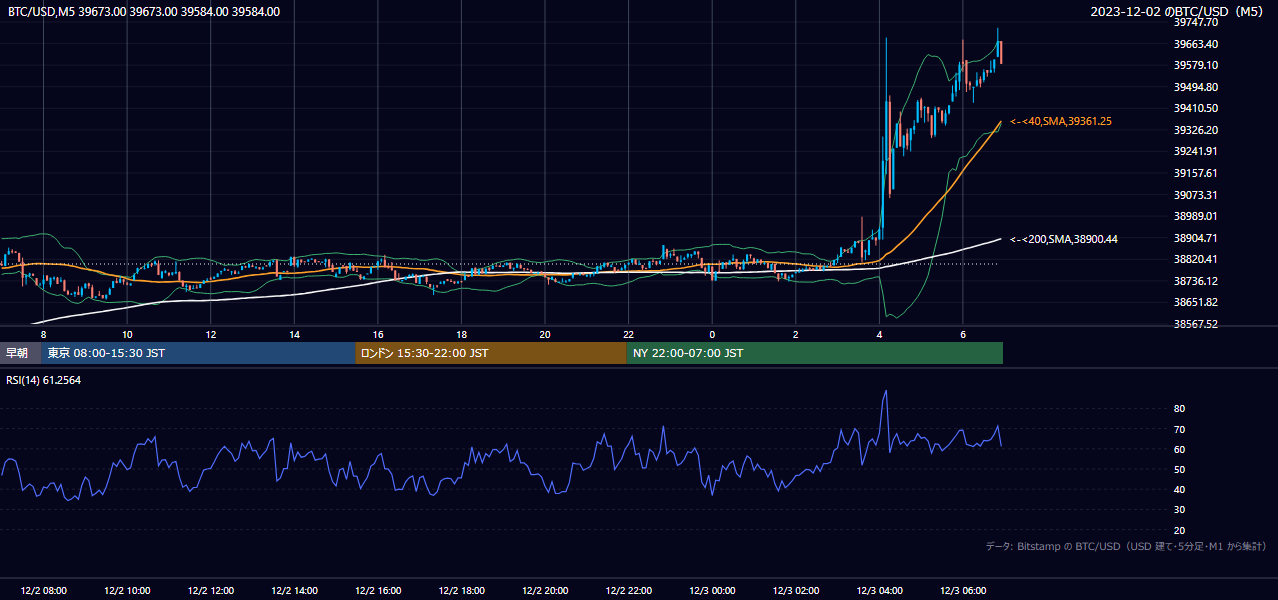Click RSI axis level 70
This screenshot has width=1278, height=600.
(1179, 429)
